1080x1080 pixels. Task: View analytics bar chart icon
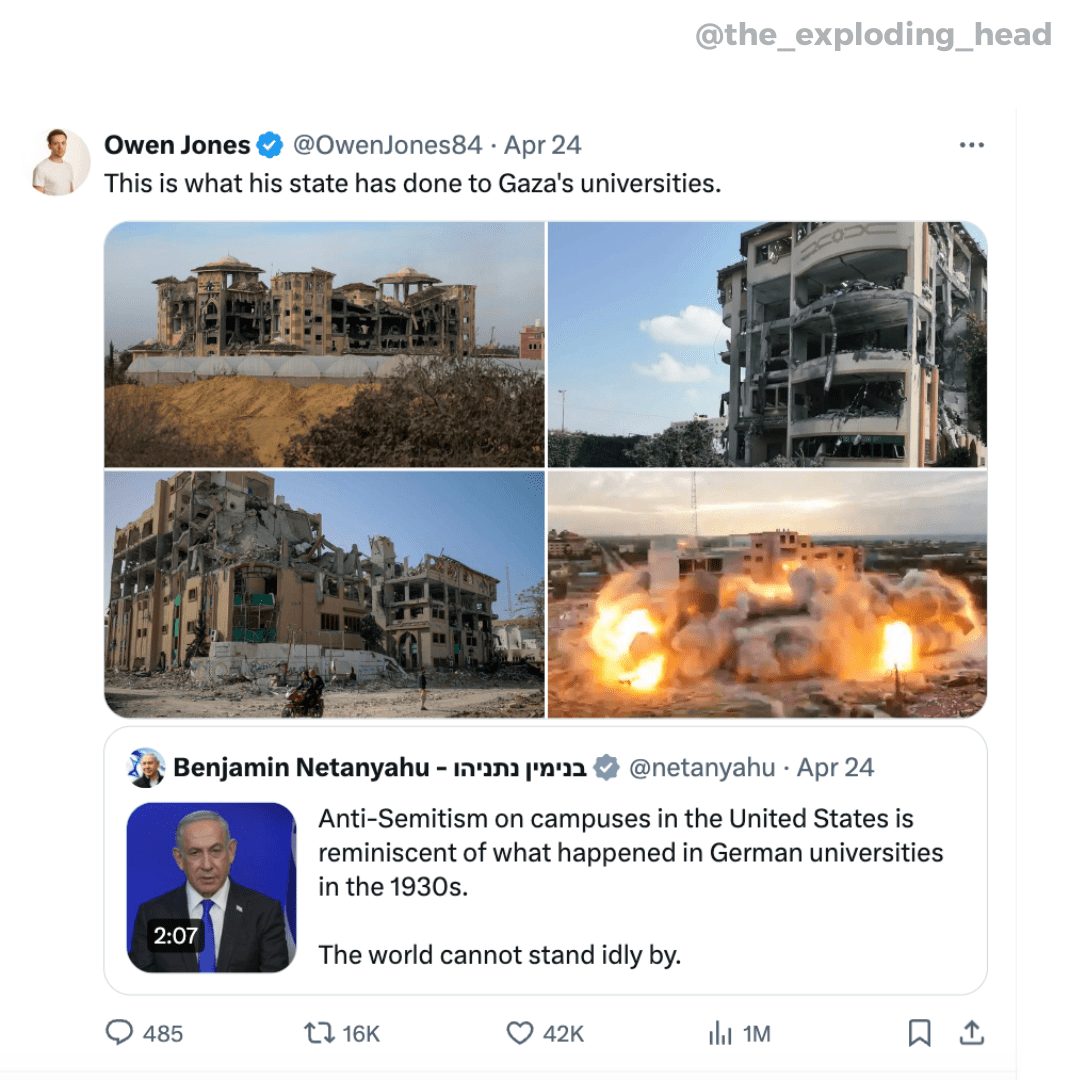coord(720,1033)
